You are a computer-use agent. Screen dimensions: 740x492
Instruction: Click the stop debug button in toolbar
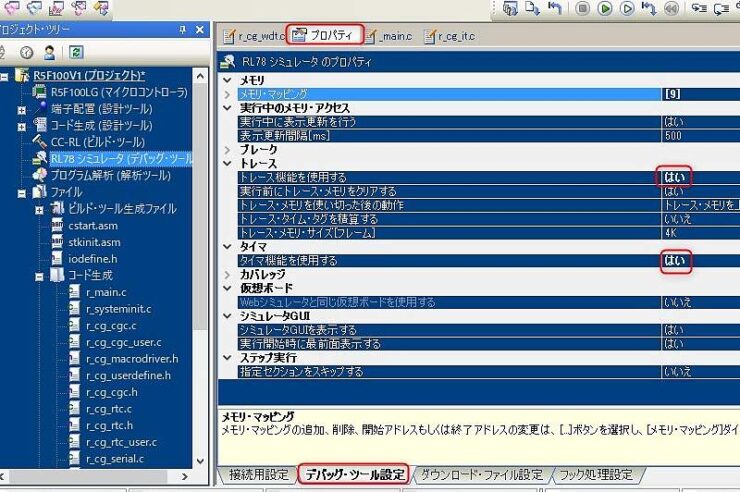pos(582,9)
